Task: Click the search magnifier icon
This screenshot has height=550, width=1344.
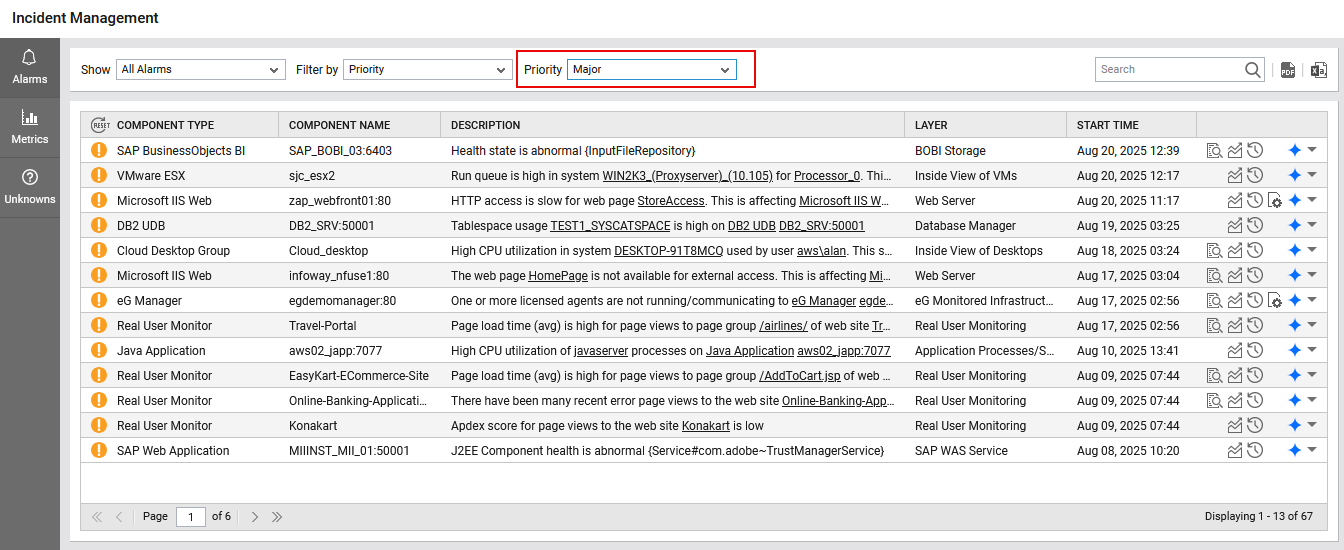Action: coord(1253,70)
